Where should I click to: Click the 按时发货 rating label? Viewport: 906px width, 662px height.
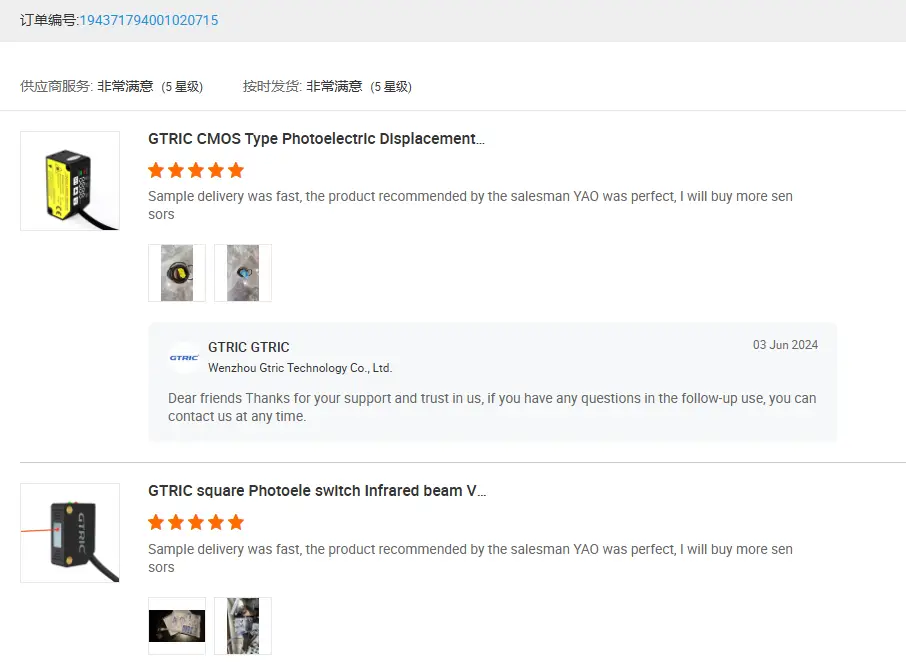pos(272,87)
